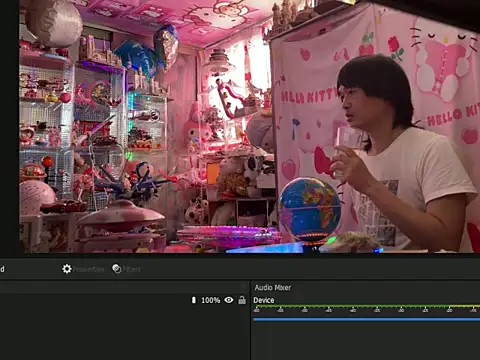480x360 pixels.
Task: Open source Properties with gear icon
Action: point(83,269)
